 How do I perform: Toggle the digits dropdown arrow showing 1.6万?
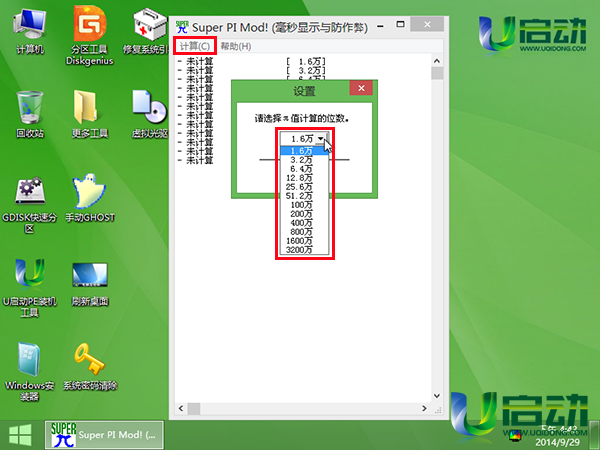click(321, 139)
